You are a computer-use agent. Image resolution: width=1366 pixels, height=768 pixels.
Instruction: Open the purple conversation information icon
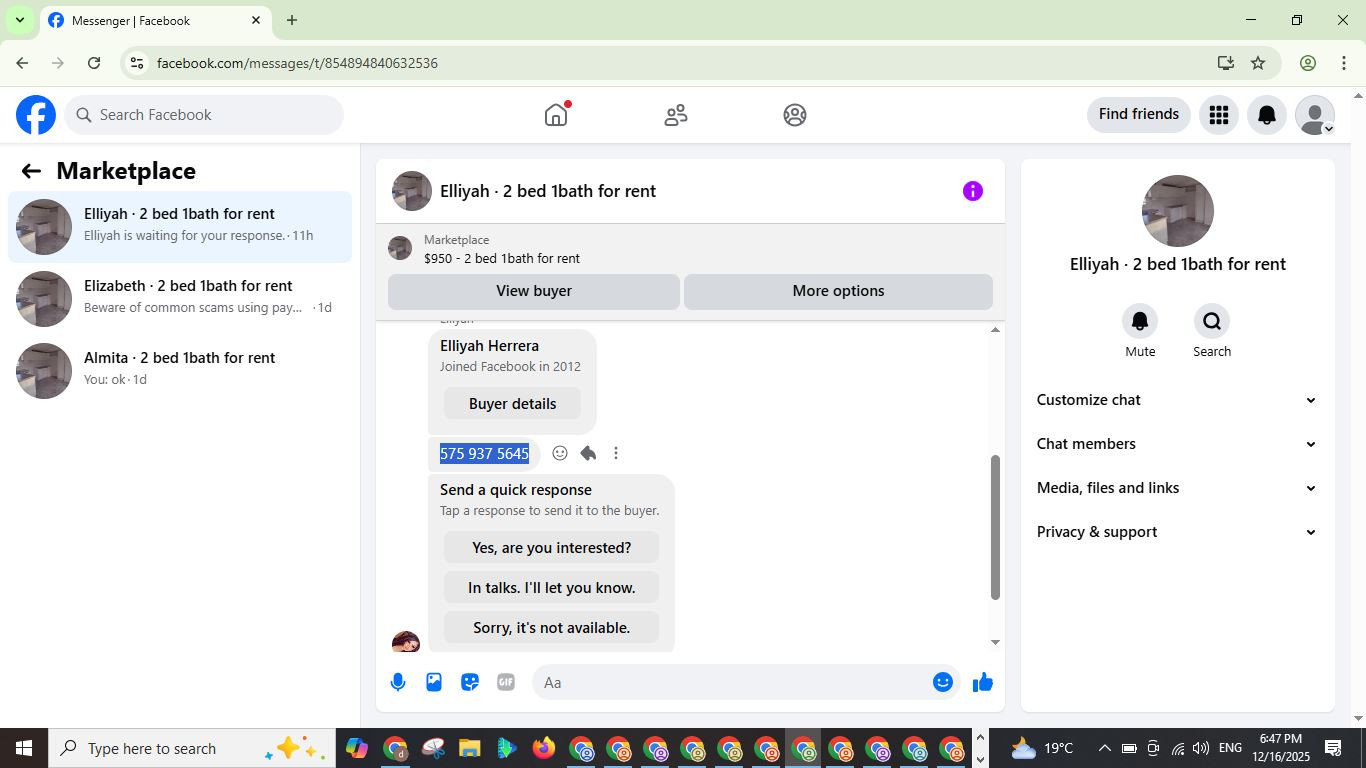click(x=973, y=191)
